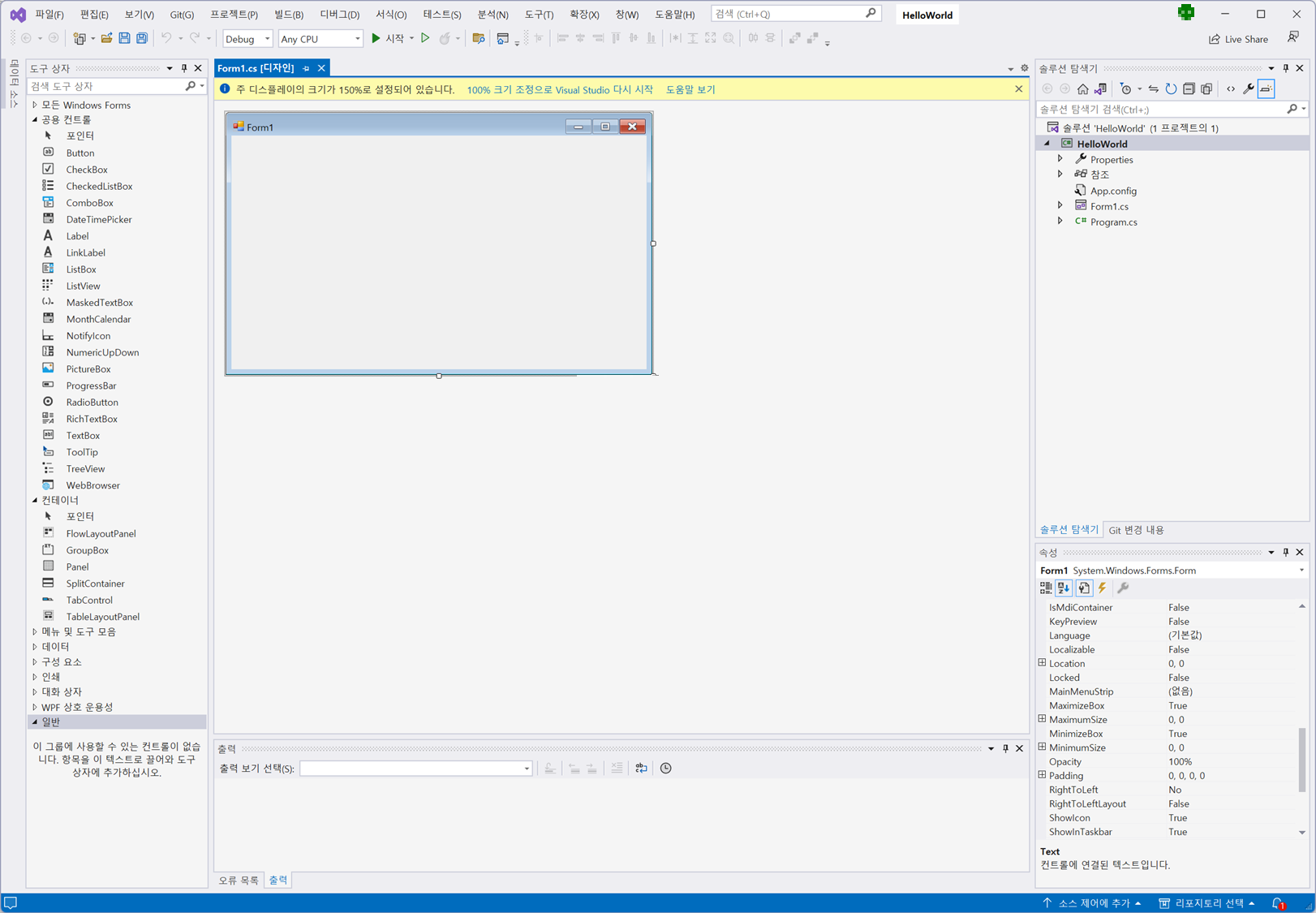This screenshot has height=913, width=1316.
Task: Pin the Output panel
Action: click(x=1005, y=748)
